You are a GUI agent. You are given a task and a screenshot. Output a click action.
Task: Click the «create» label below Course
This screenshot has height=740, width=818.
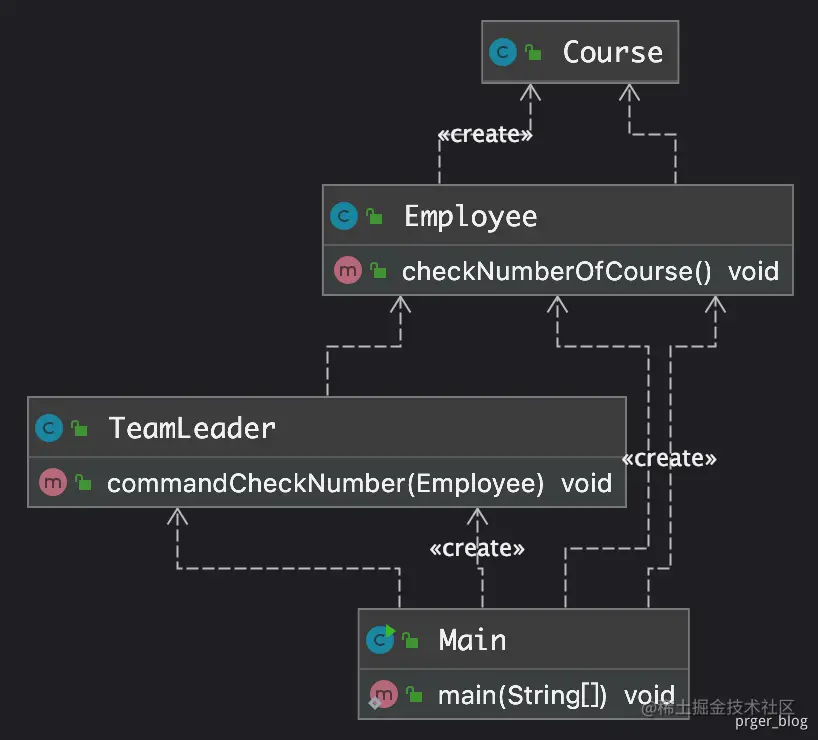point(485,134)
